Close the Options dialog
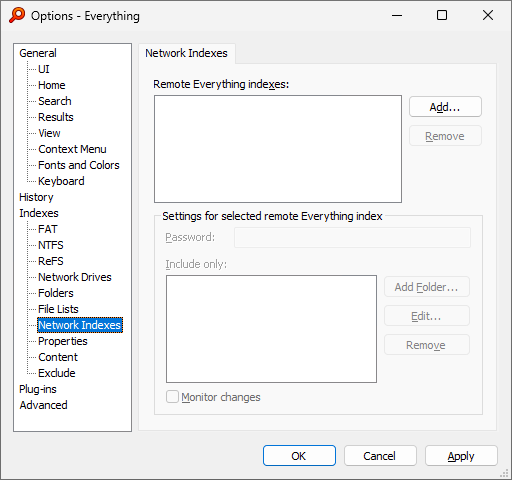Image resolution: width=512 pixels, height=480 pixels. (x=488, y=15)
